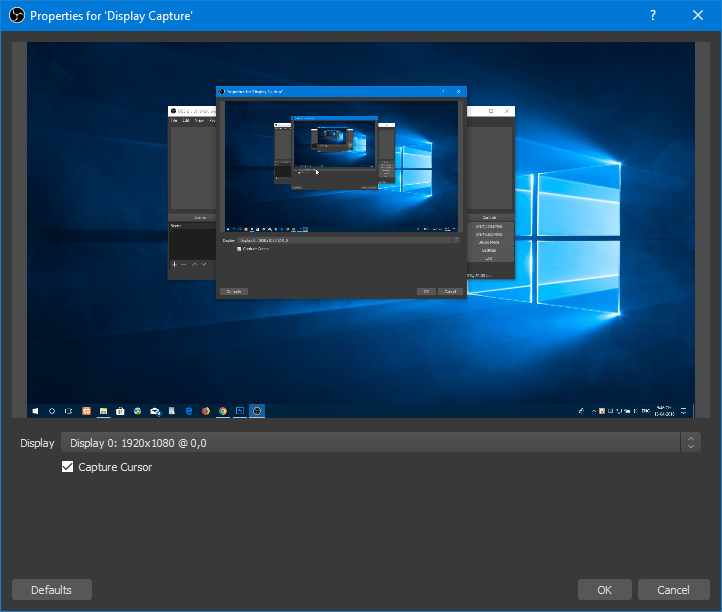Screen dimensions: 722x612
Task: Click the OBS Studio icon in the preview taskbar
Action: pyautogui.click(x=257, y=410)
